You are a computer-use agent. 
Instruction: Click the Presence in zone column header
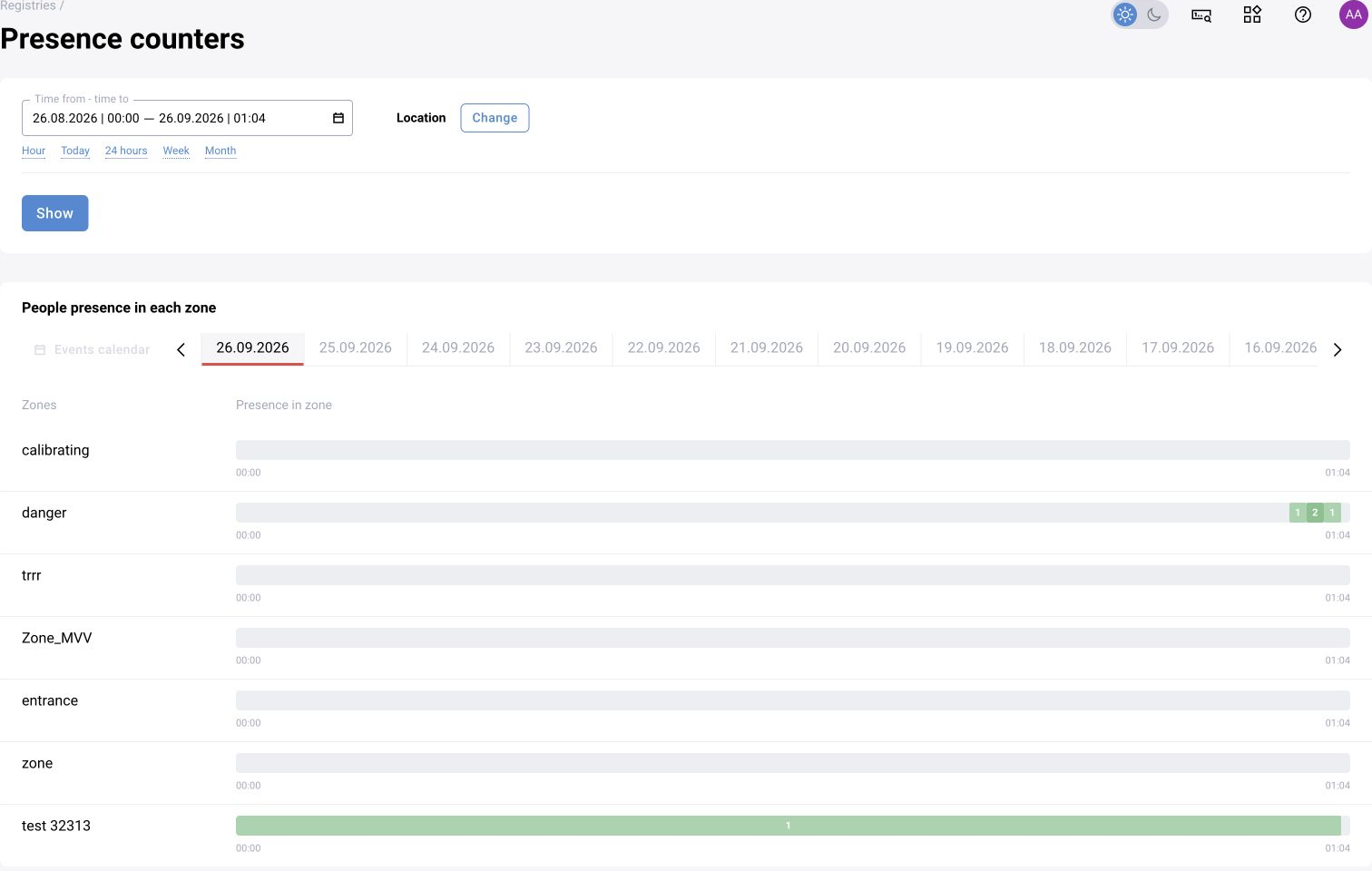point(284,405)
